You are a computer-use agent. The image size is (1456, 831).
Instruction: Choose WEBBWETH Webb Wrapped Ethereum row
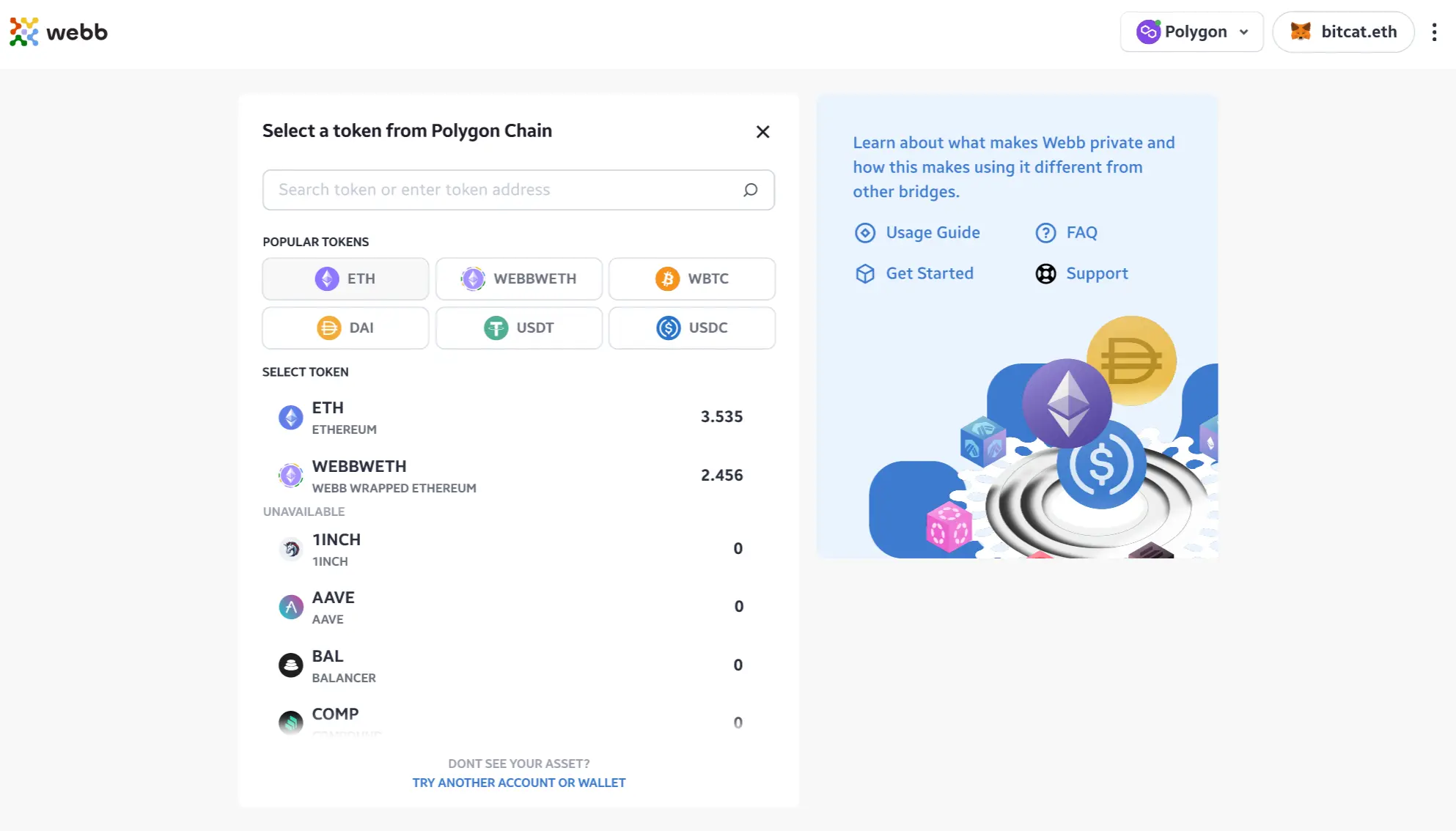tap(518, 476)
